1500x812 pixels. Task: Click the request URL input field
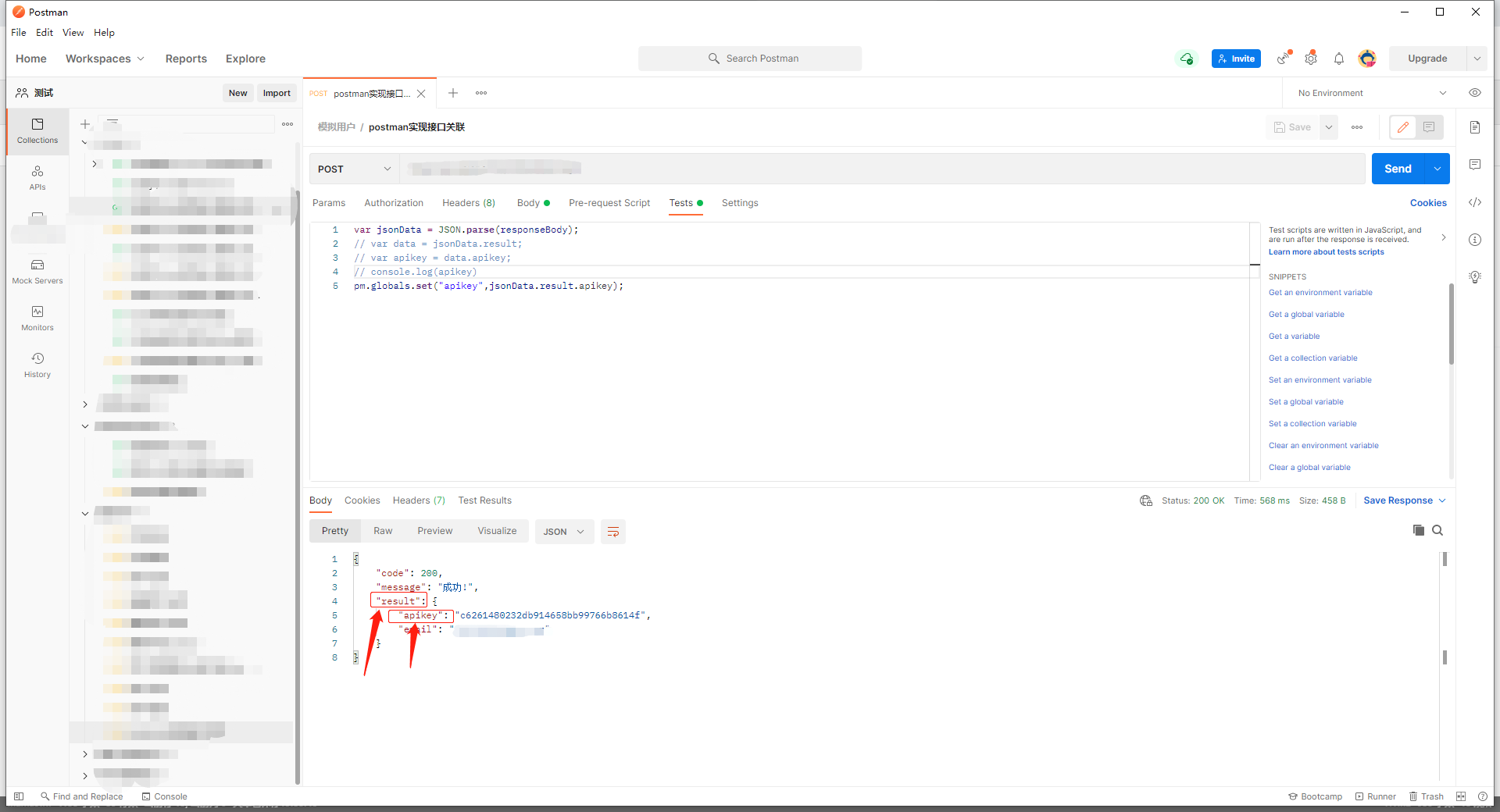883,169
